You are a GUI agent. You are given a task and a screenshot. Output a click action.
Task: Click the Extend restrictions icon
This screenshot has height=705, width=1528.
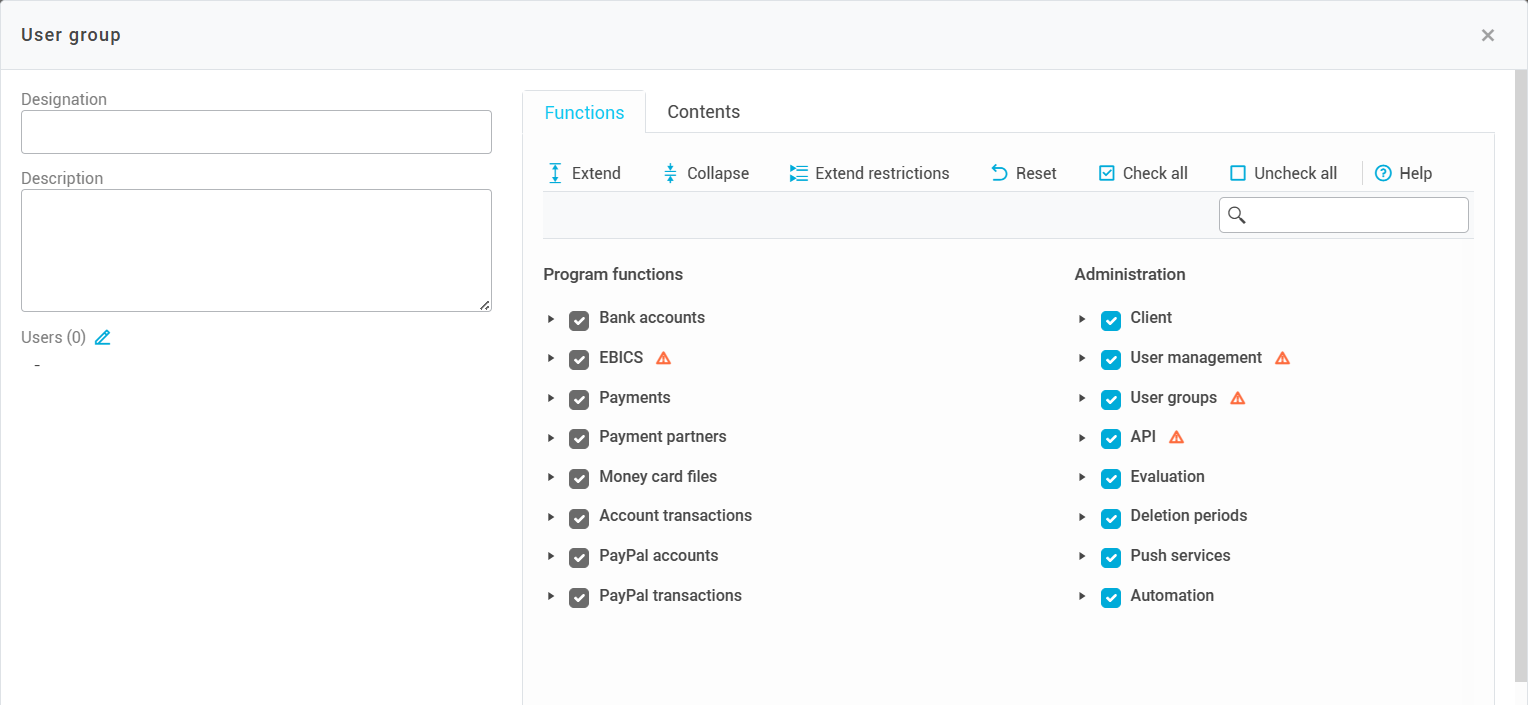(798, 173)
